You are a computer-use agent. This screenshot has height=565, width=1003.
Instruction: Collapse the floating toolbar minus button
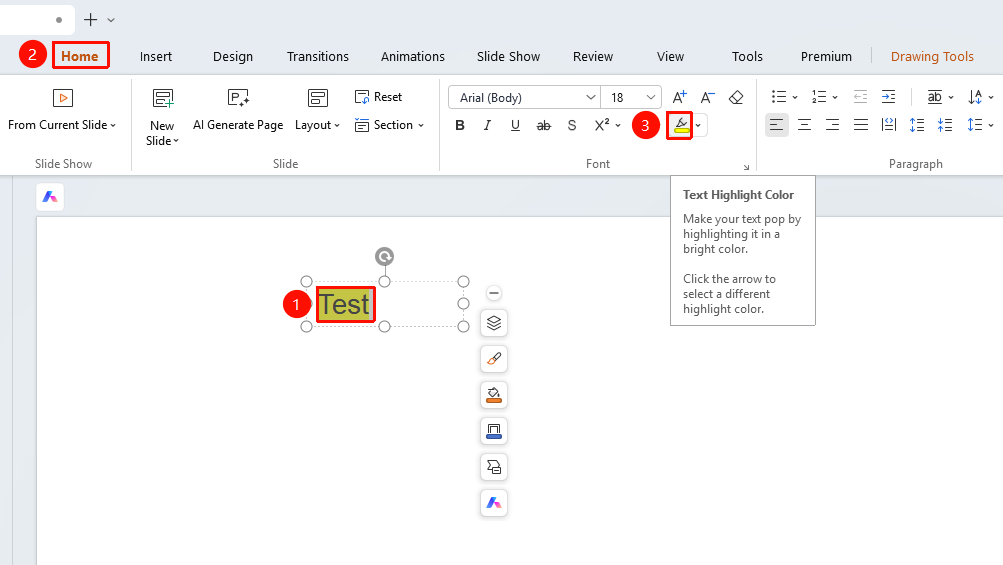click(494, 293)
